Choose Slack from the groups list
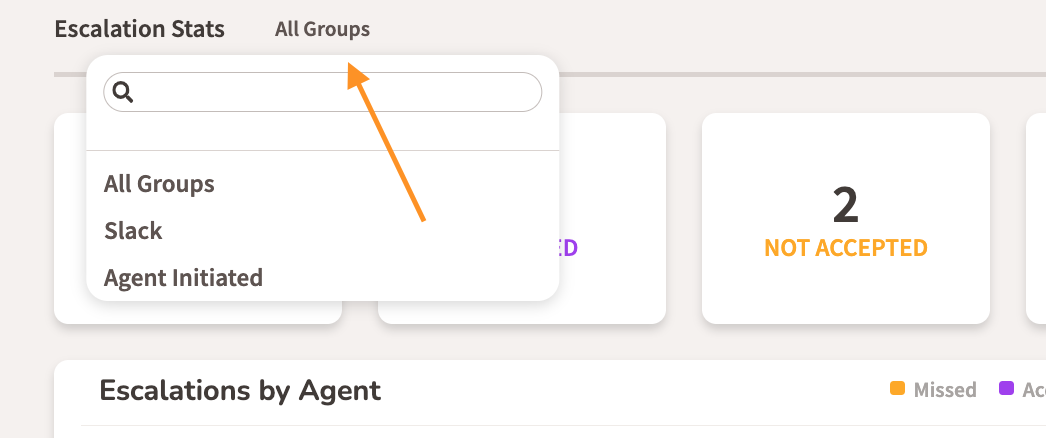The image size is (1046, 438). coord(133,231)
